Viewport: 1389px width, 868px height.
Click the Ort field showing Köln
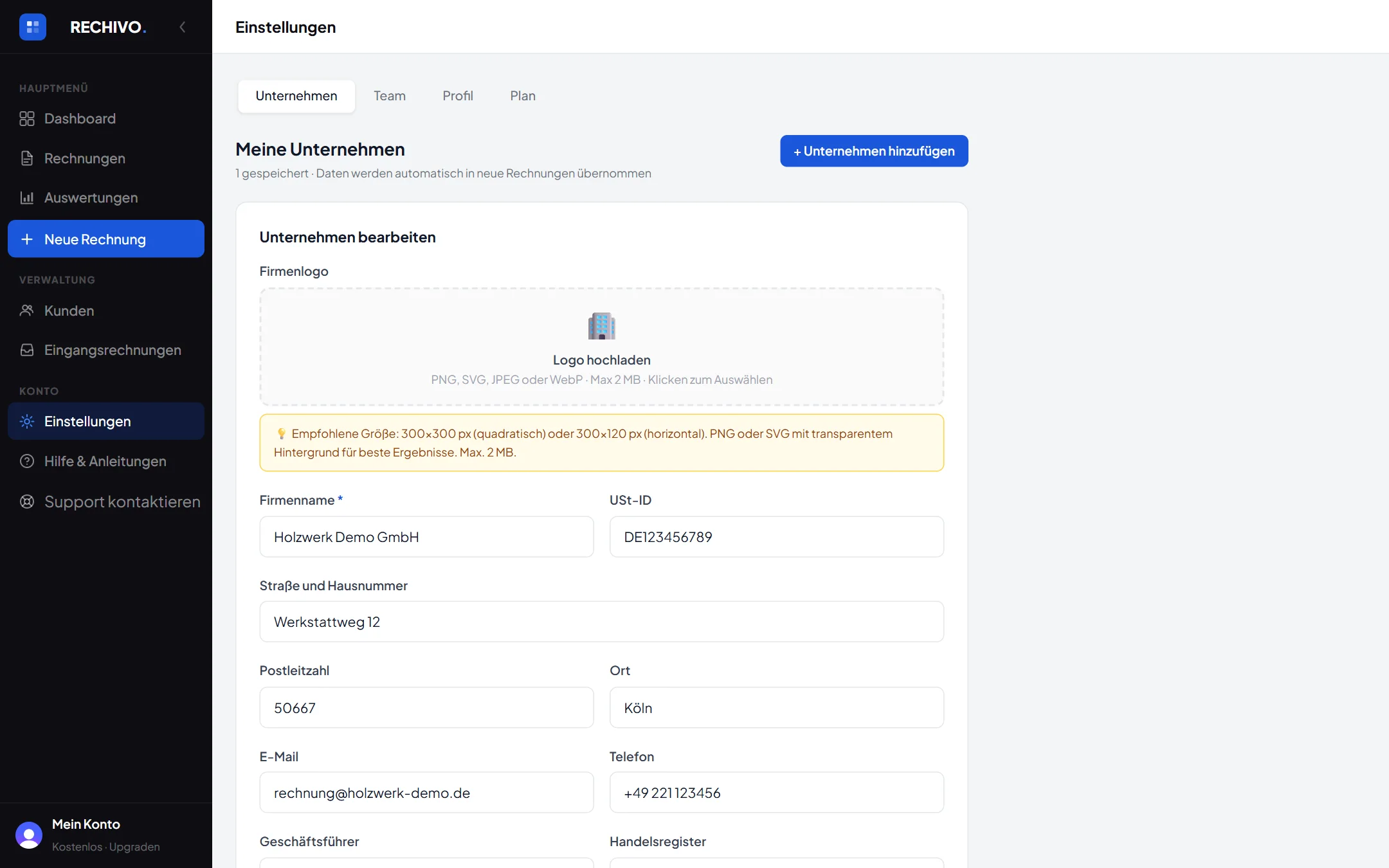[x=777, y=708]
